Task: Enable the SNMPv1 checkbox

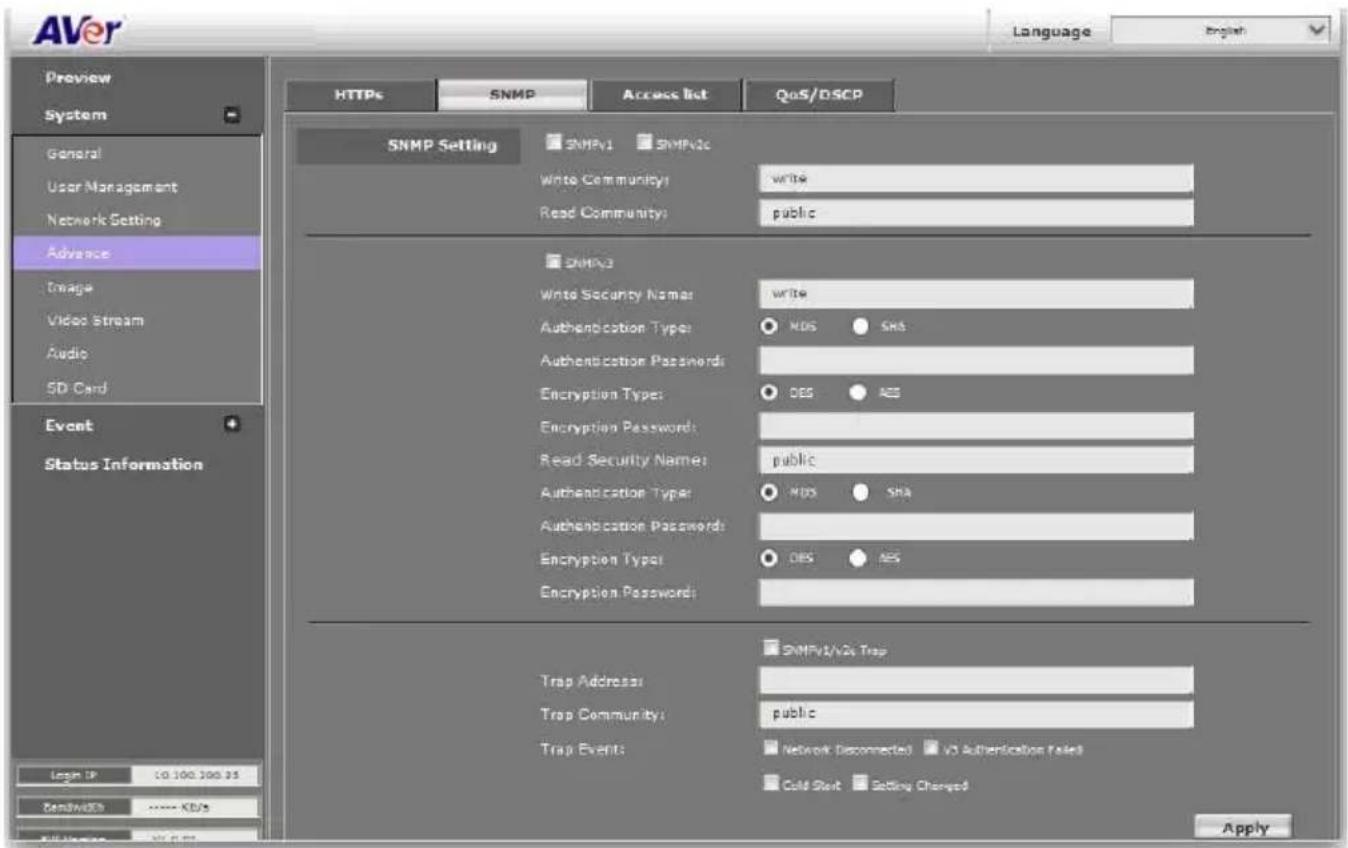Action: tap(555, 144)
